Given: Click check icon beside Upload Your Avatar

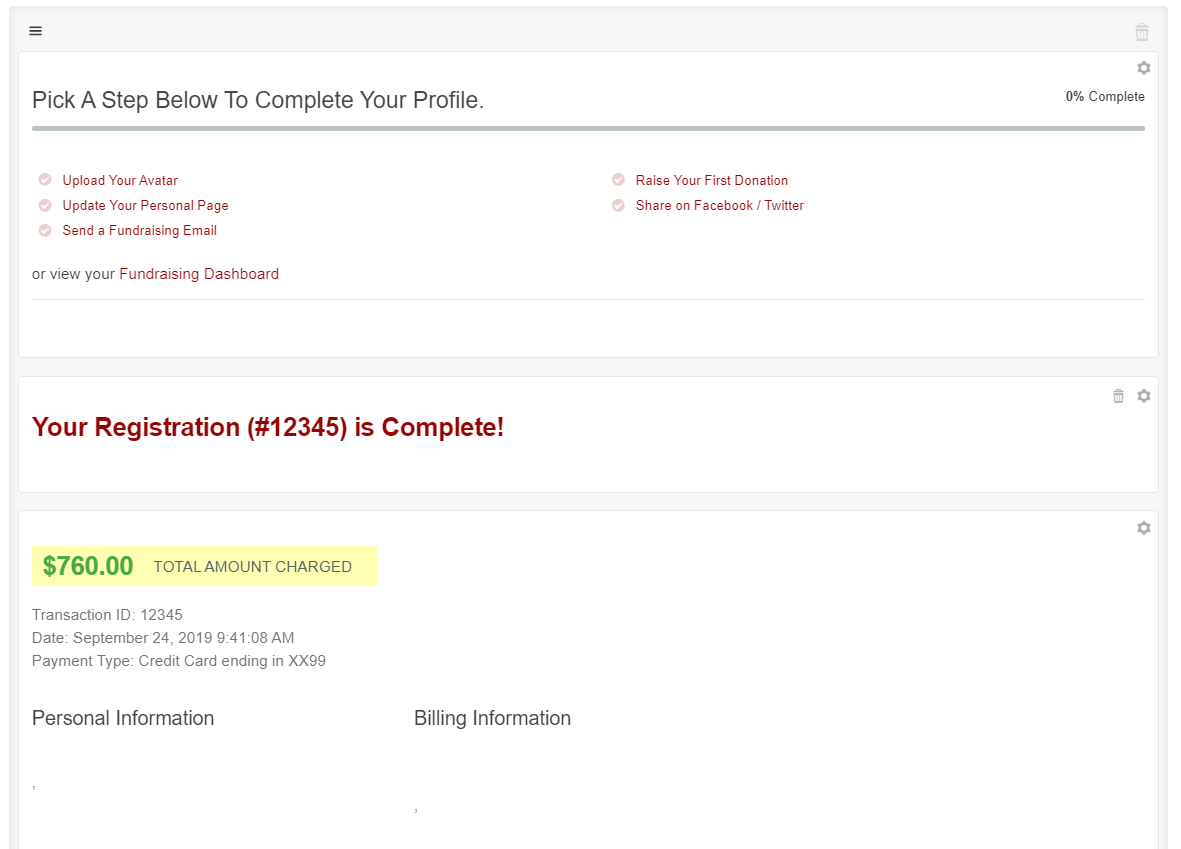Looking at the screenshot, I should pyautogui.click(x=45, y=179).
